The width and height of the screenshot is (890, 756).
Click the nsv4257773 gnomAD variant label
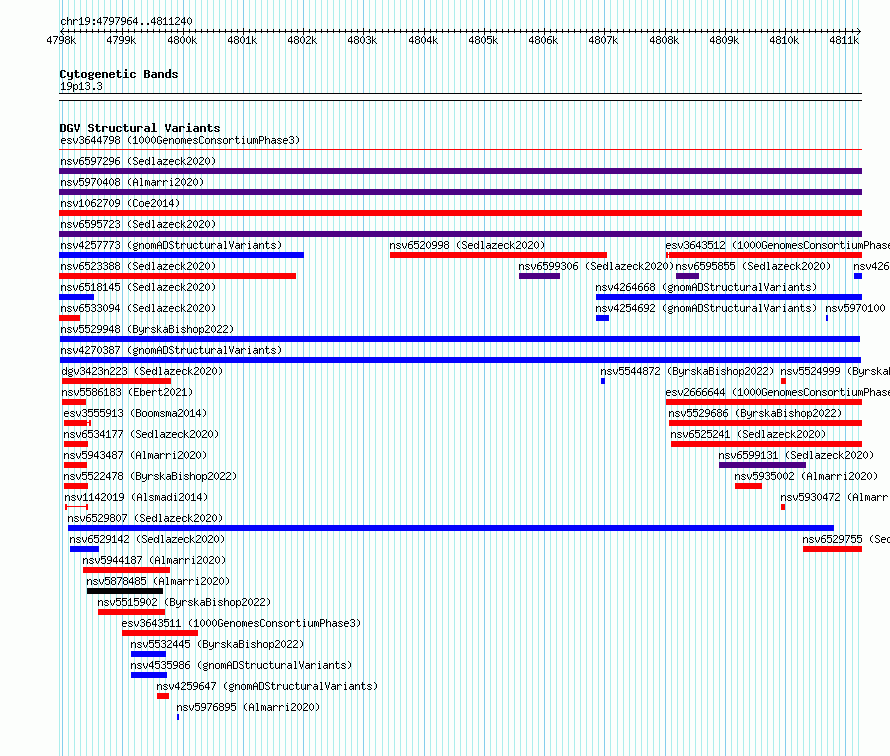pos(171,245)
